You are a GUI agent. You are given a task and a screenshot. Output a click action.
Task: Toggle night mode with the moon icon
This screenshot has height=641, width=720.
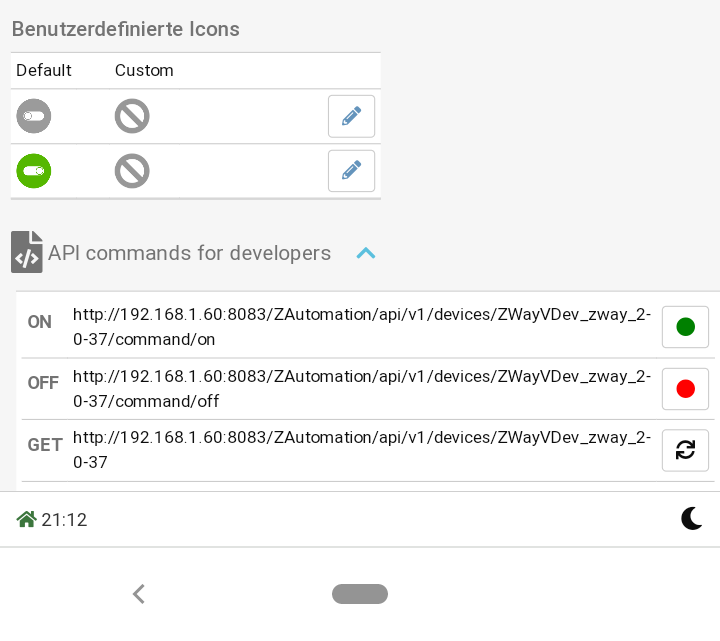tap(691, 518)
